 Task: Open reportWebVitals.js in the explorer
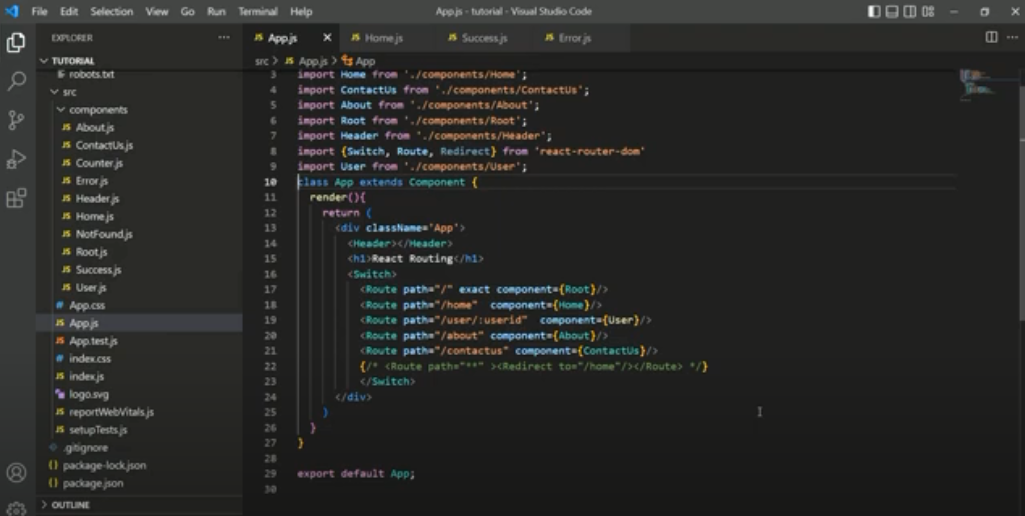[111, 412]
